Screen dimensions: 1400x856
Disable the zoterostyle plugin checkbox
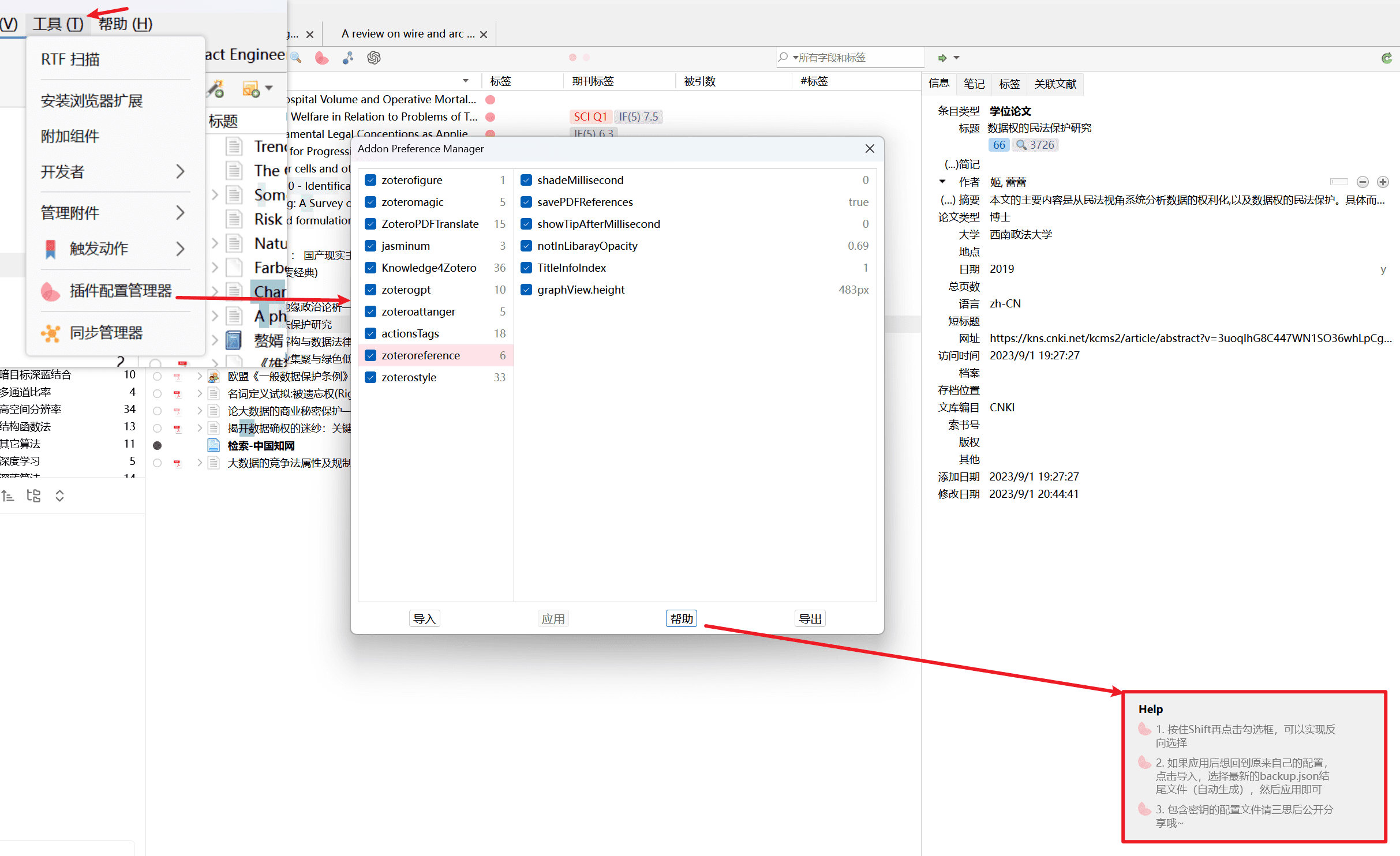[370, 377]
